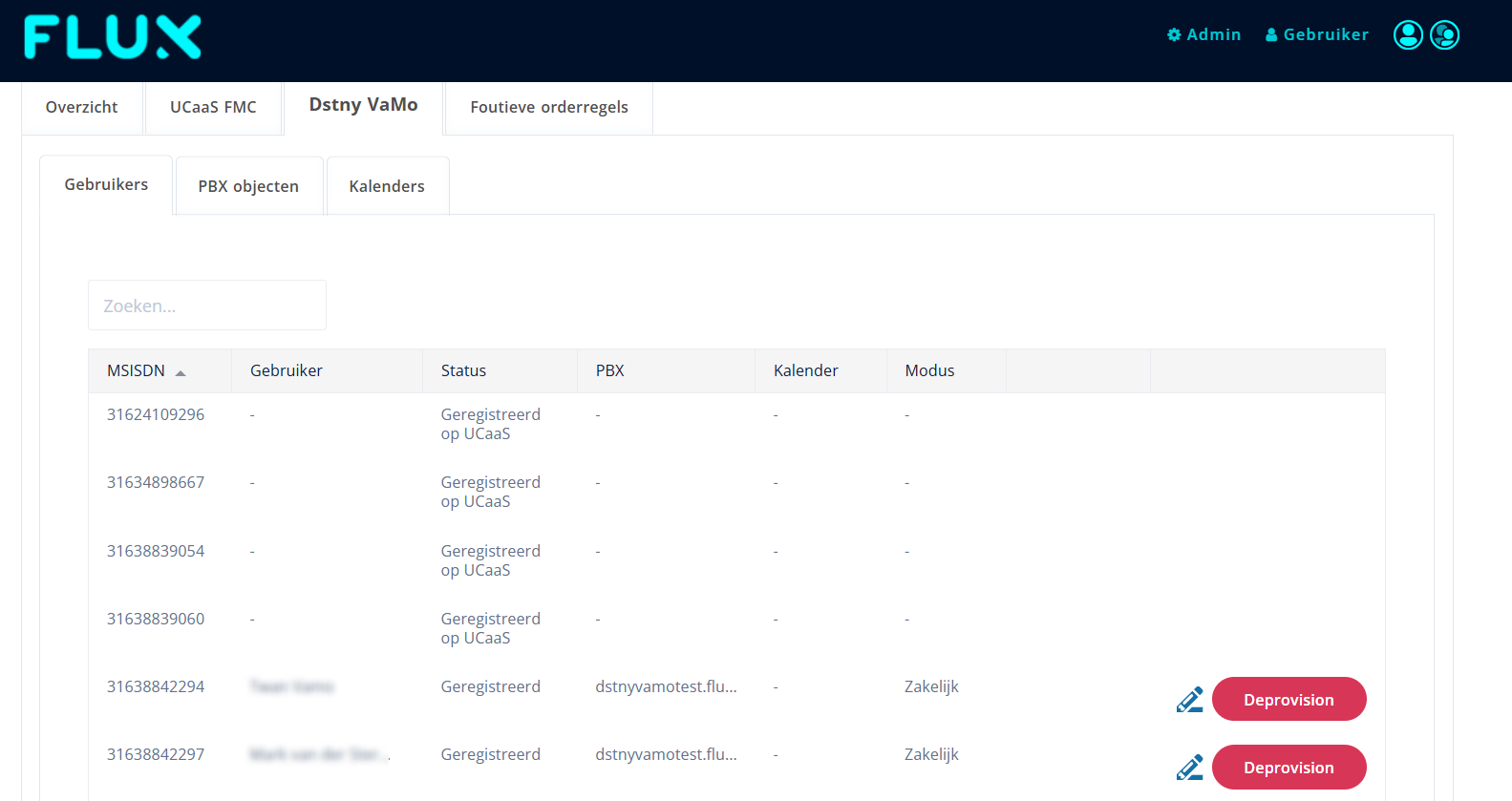1512x801 pixels.
Task: Click the switch-user avatar icon
Action: tap(1444, 35)
